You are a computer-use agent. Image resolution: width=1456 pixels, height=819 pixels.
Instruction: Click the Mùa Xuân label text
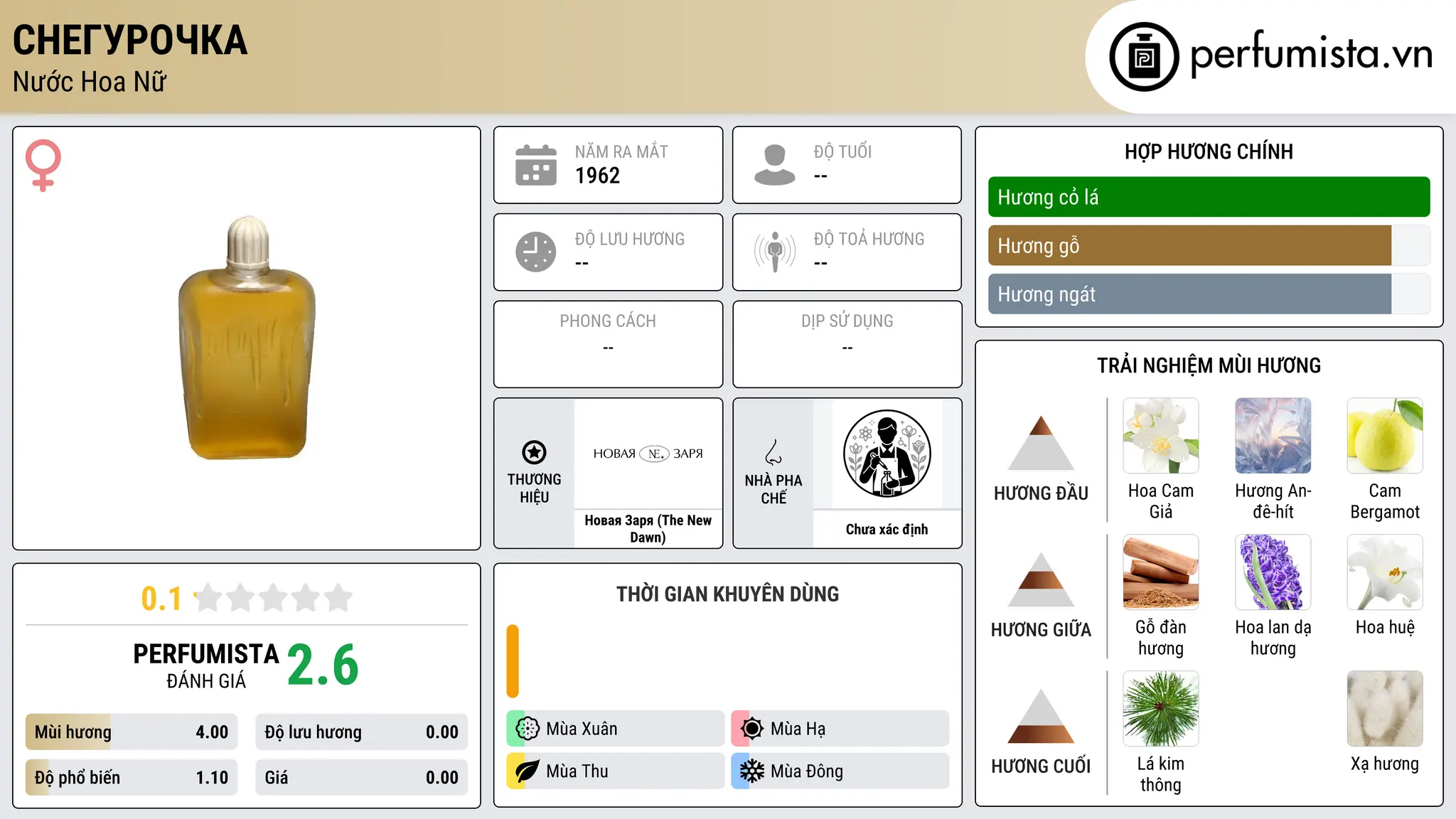[x=582, y=729]
